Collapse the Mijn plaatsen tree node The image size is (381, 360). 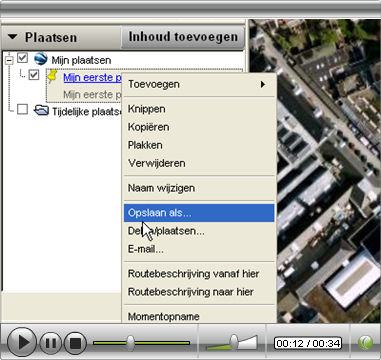[9, 60]
